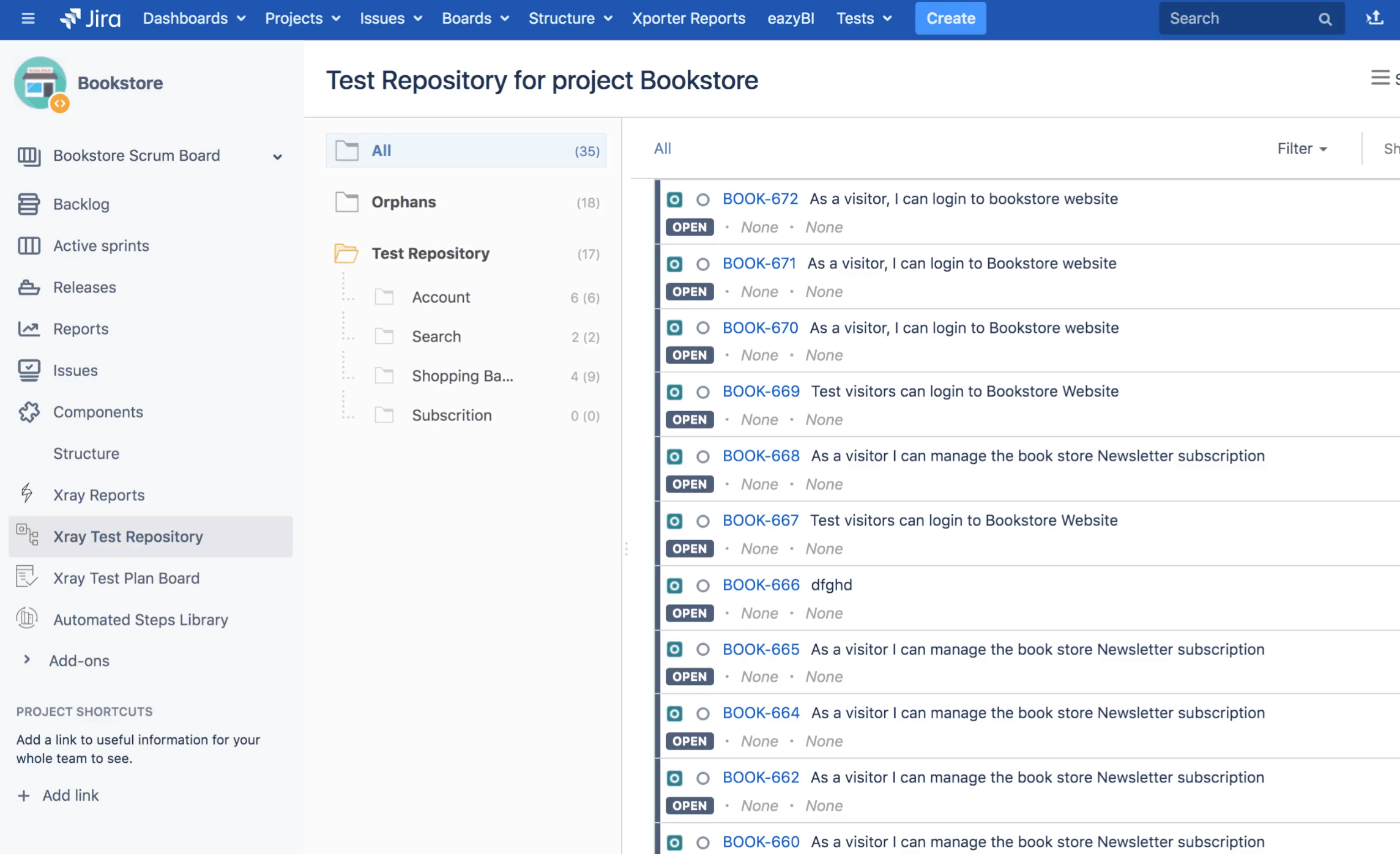Screen dimensions: 1400x854
Task: Toggle the selection circle next to BOOK-672
Action: pos(702,199)
